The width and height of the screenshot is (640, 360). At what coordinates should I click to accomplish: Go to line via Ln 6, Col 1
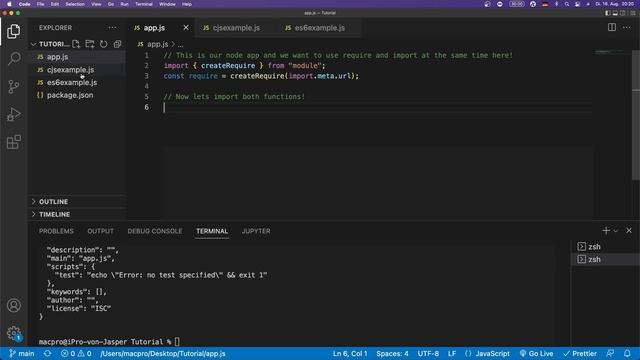coord(350,353)
